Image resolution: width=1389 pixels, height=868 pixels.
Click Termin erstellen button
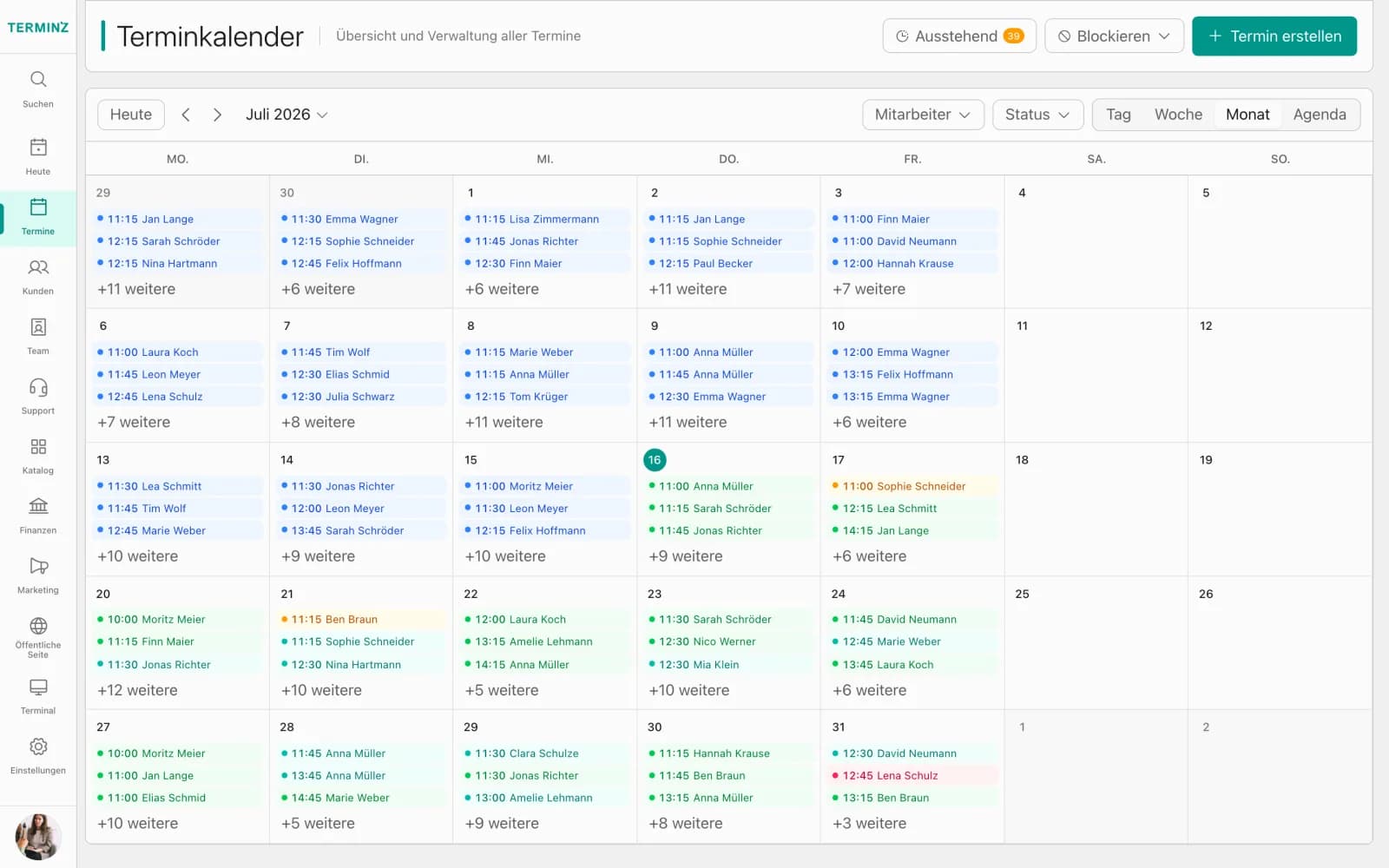1274,36
